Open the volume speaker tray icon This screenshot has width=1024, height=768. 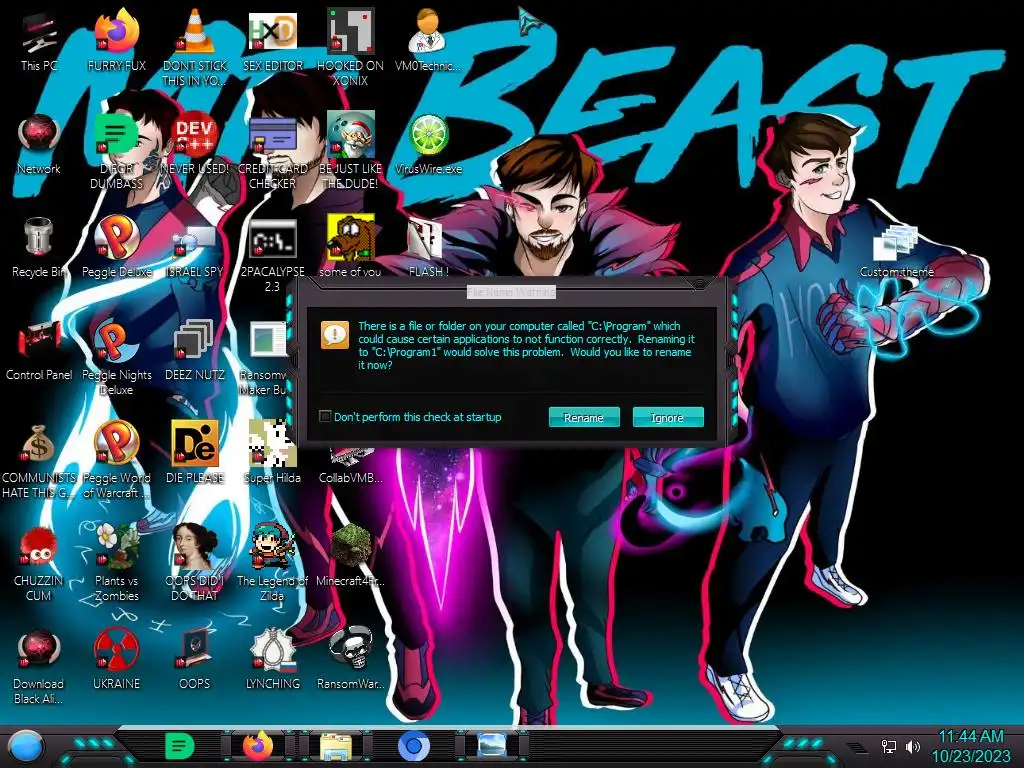[913, 746]
